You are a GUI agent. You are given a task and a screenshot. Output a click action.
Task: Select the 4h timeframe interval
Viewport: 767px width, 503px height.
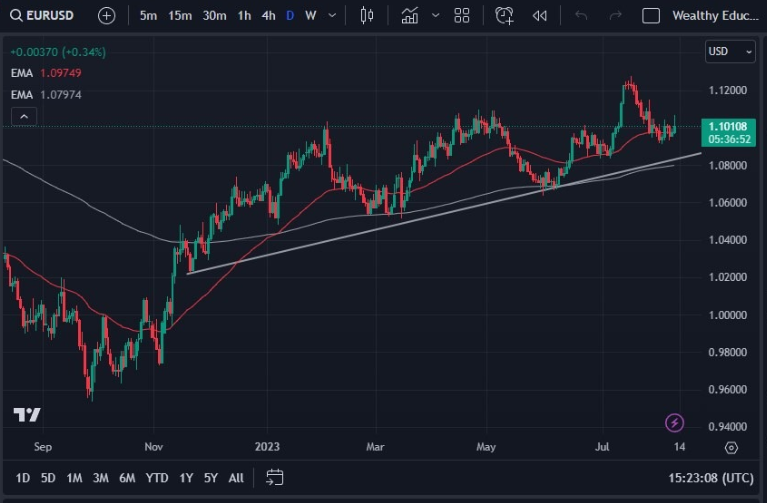click(268, 16)
